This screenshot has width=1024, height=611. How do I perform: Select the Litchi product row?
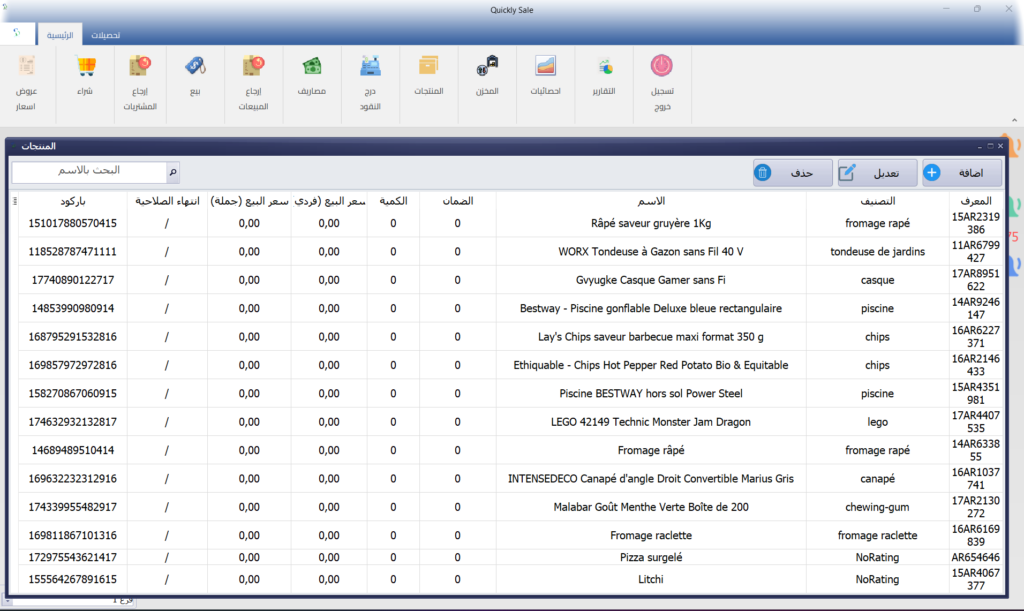[x=511, y=579]
